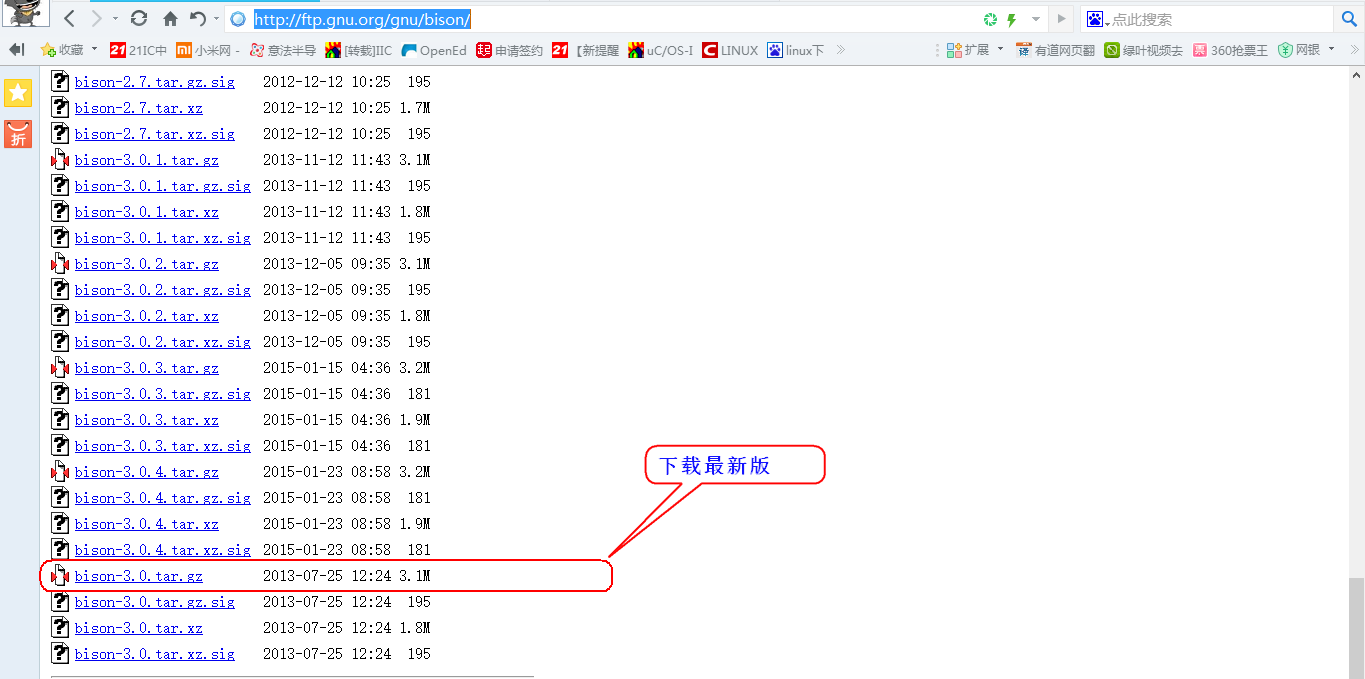Toggle the sidebar collapse icon on bookmarks bar
This screenshot has height=679, width=1365.
coord(16,50)
